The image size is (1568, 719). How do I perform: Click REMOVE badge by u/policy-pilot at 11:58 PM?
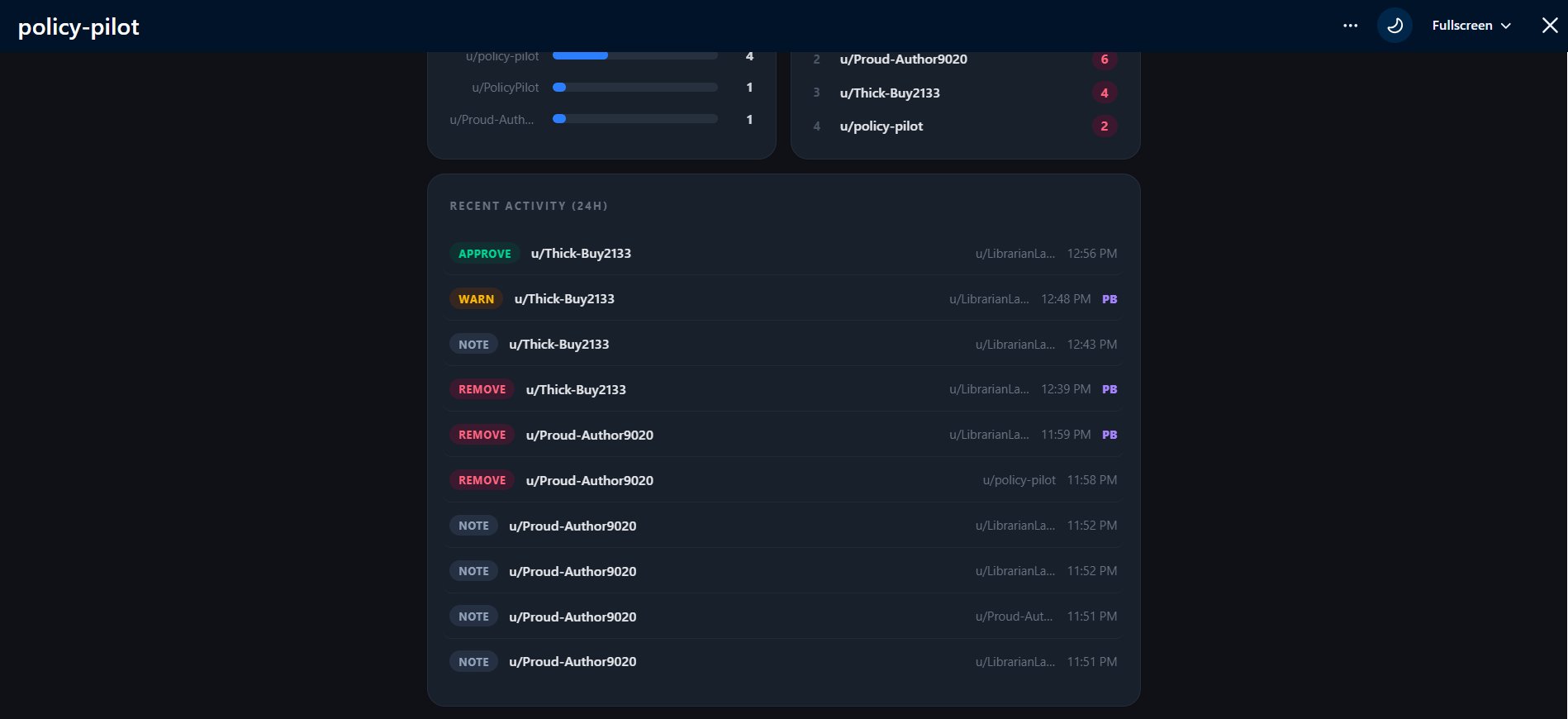pos(482,480)
